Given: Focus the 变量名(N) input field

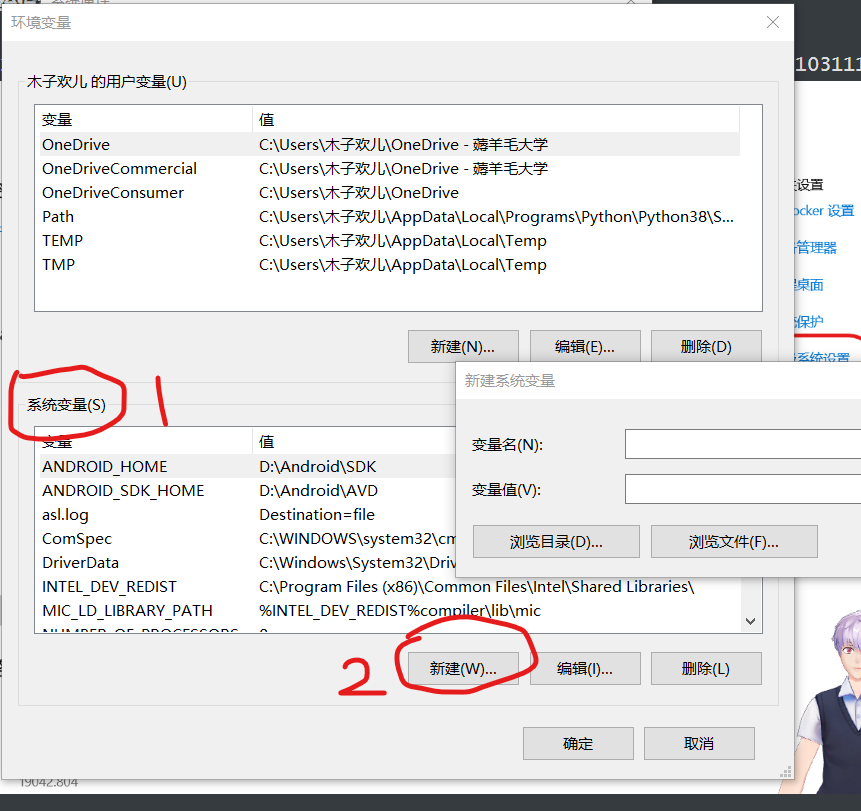Looking at the screenshot, I should (x=743, y=444).
